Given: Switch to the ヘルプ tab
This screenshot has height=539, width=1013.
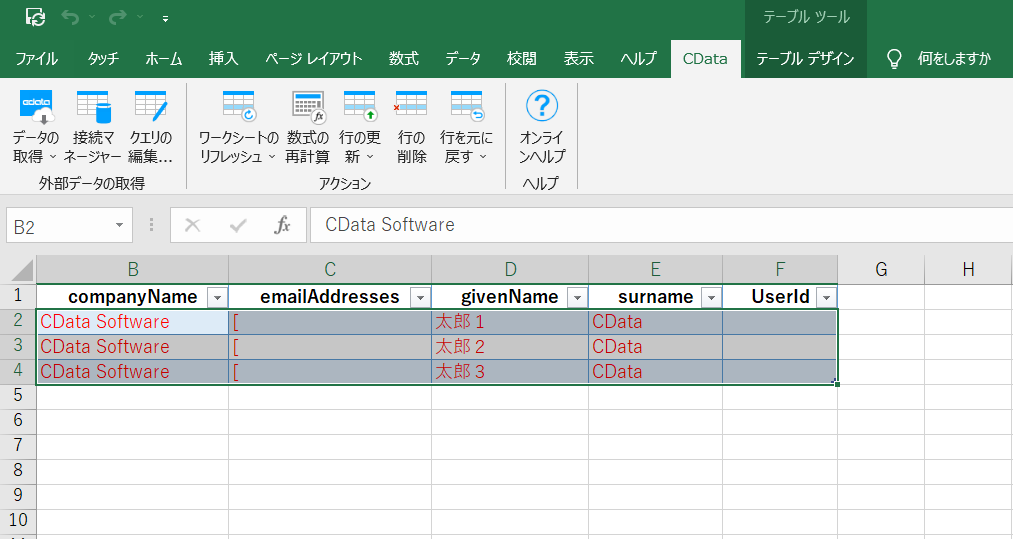Looking at the screenshot, I should click(638, 59).
